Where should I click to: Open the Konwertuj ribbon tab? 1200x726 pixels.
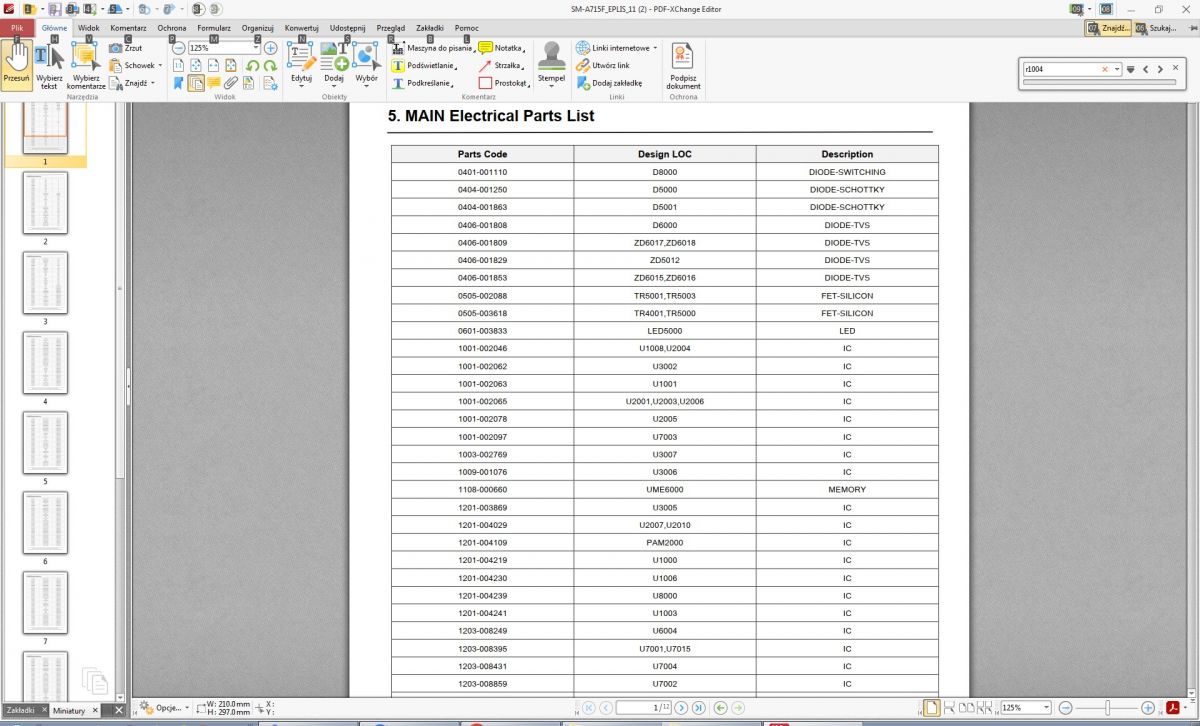[301, 28]
